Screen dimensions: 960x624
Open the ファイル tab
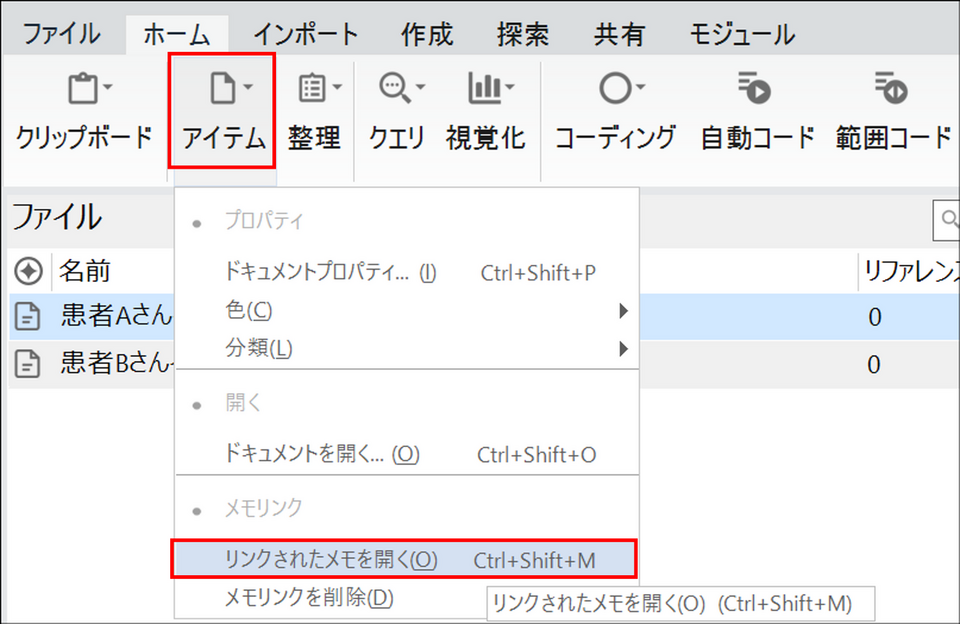click(61, 34)
